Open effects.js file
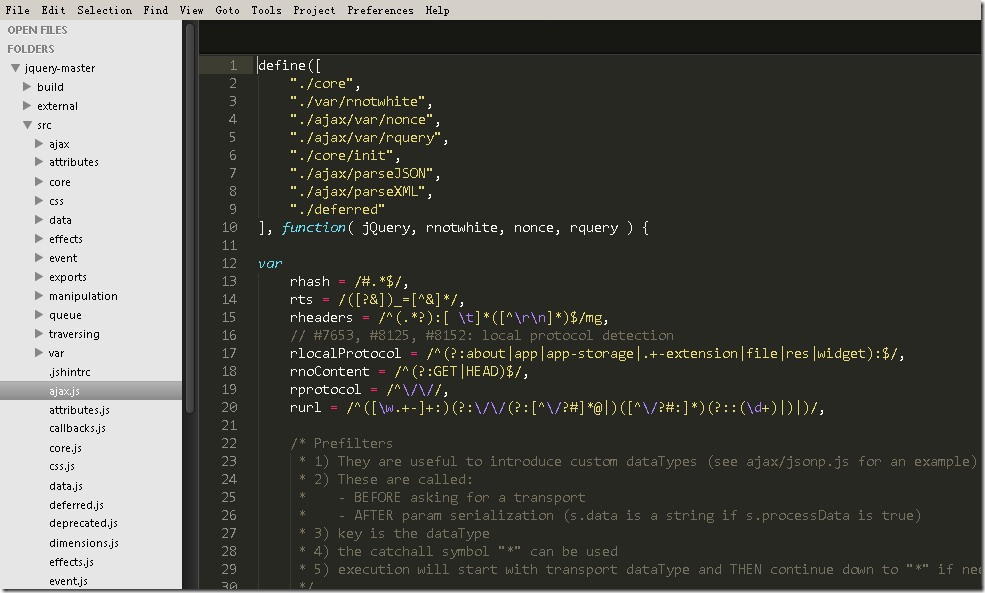 [x=71, y=562]
